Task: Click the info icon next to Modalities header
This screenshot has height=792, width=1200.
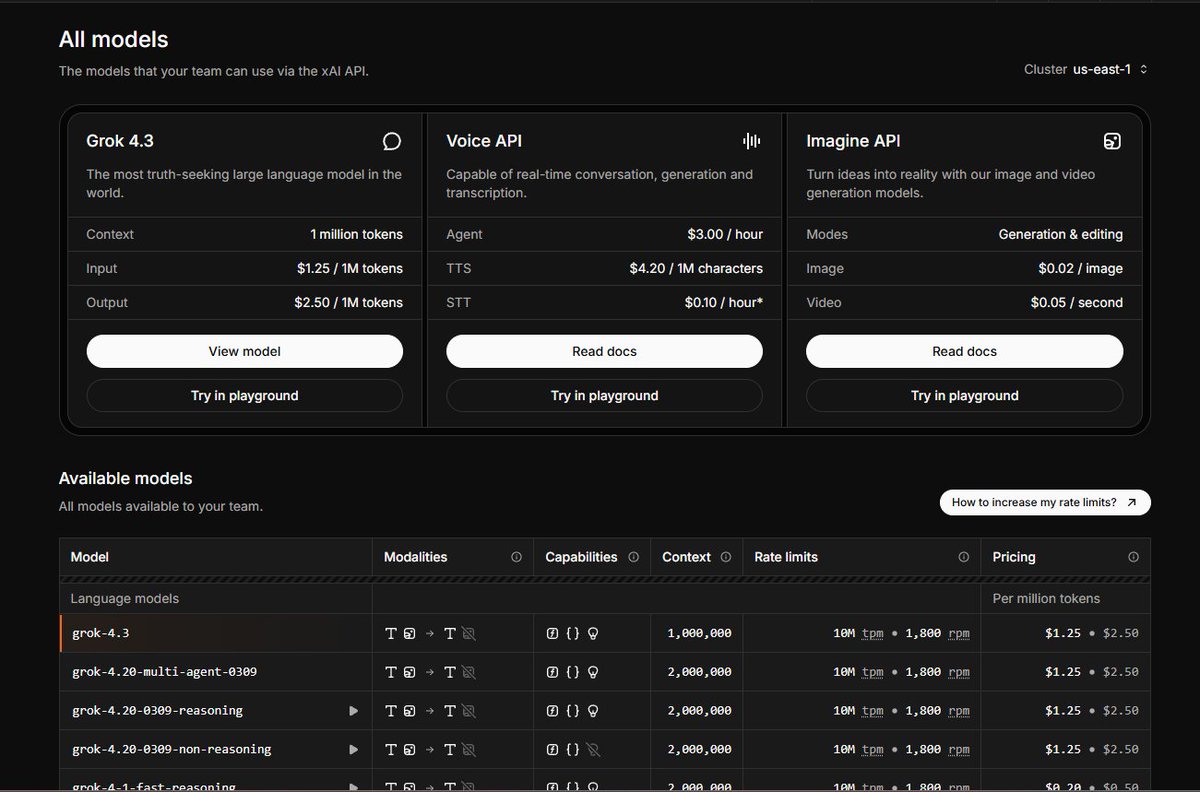Action: pos(516,557)
